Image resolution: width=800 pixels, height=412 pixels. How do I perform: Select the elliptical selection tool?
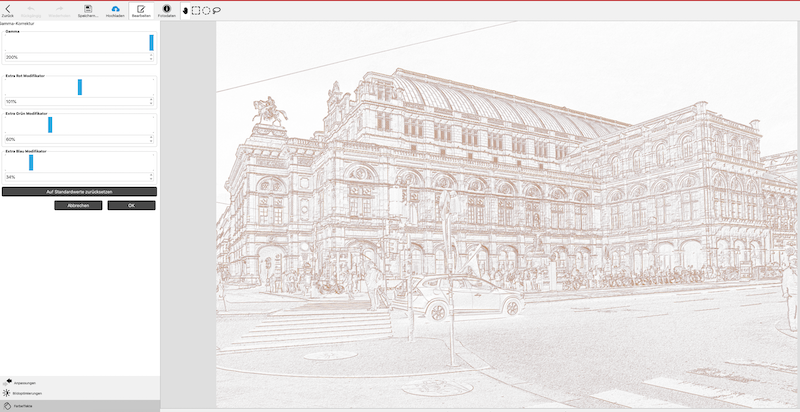click(206, 10)
